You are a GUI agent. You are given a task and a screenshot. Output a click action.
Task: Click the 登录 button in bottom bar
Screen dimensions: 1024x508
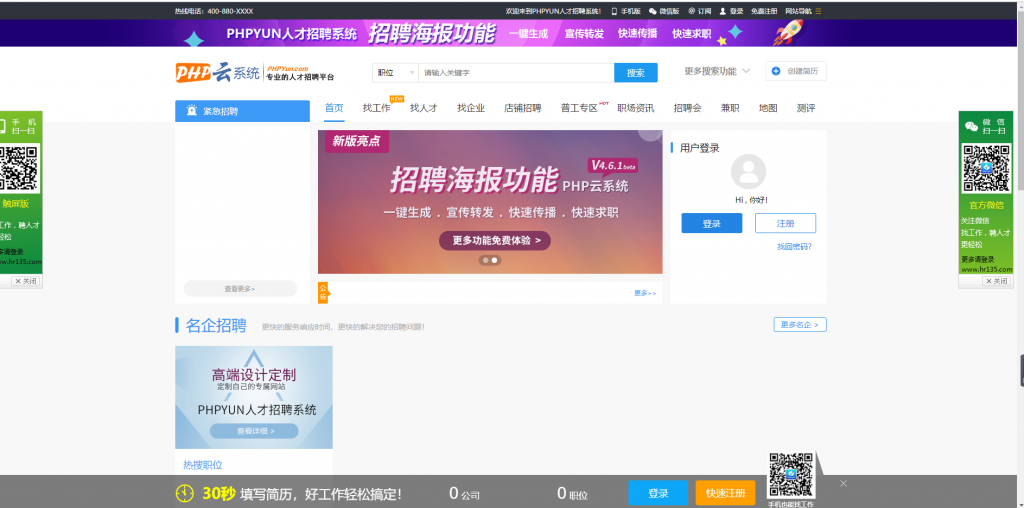point(658,493)
